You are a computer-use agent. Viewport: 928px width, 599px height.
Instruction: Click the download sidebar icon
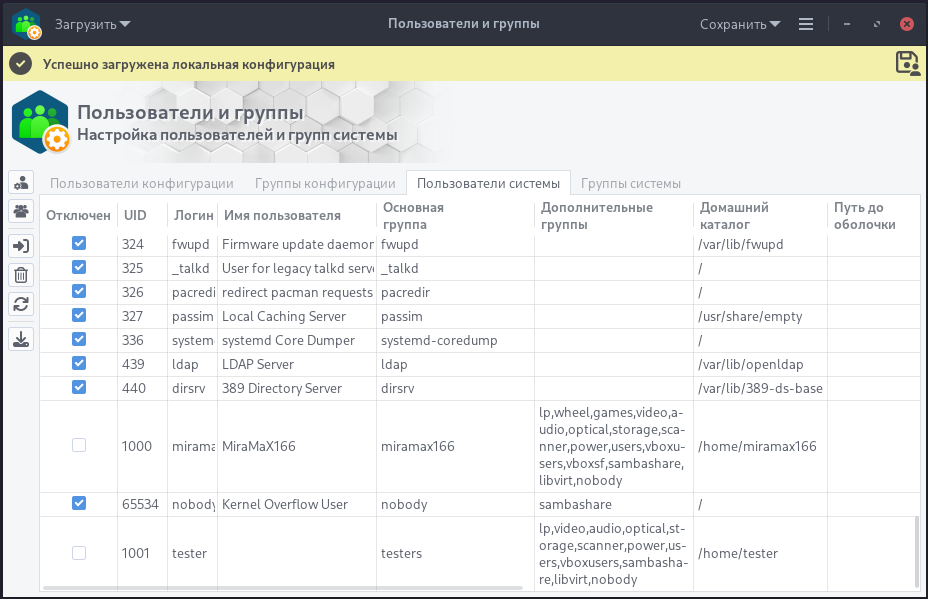coord(21,339)
